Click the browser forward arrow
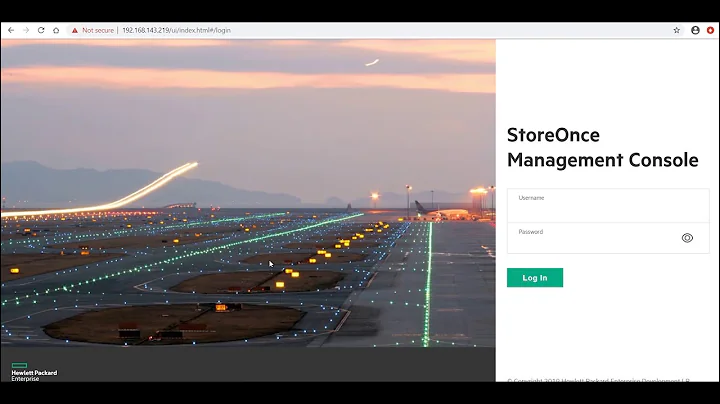Image resolution: width=720 pixels, height=404 pixels. (x=26, y=30)
